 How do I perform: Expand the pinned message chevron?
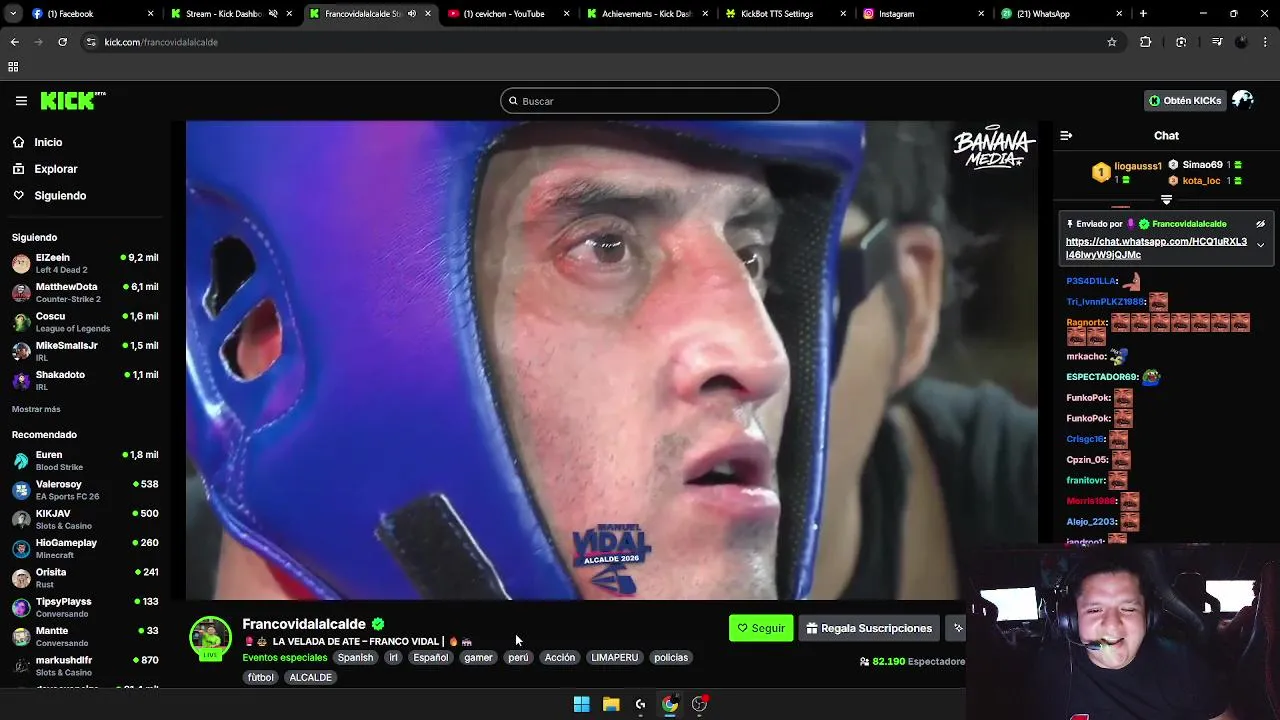[1260, 245]
